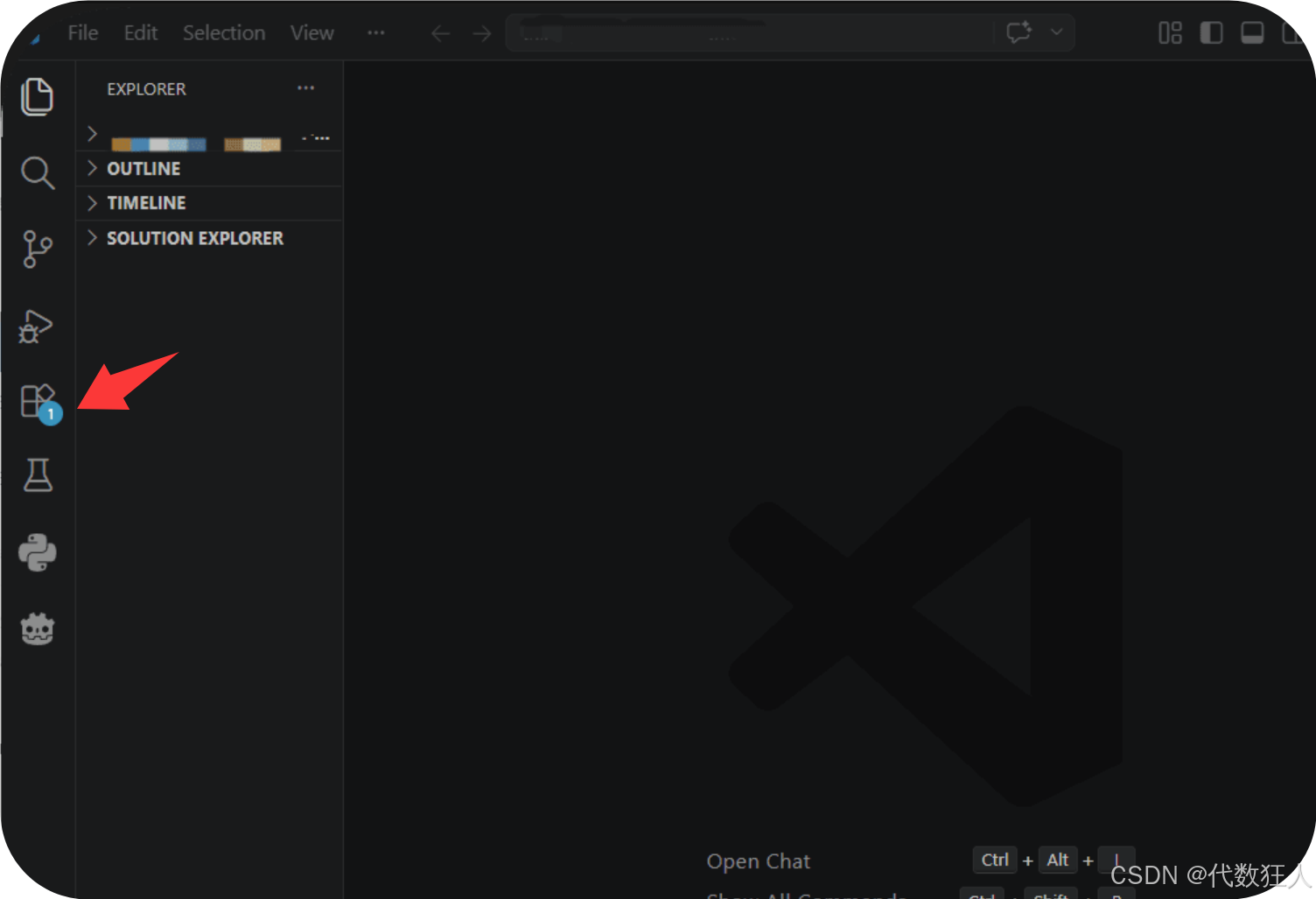Show more menu bar items

pos(376,32)
